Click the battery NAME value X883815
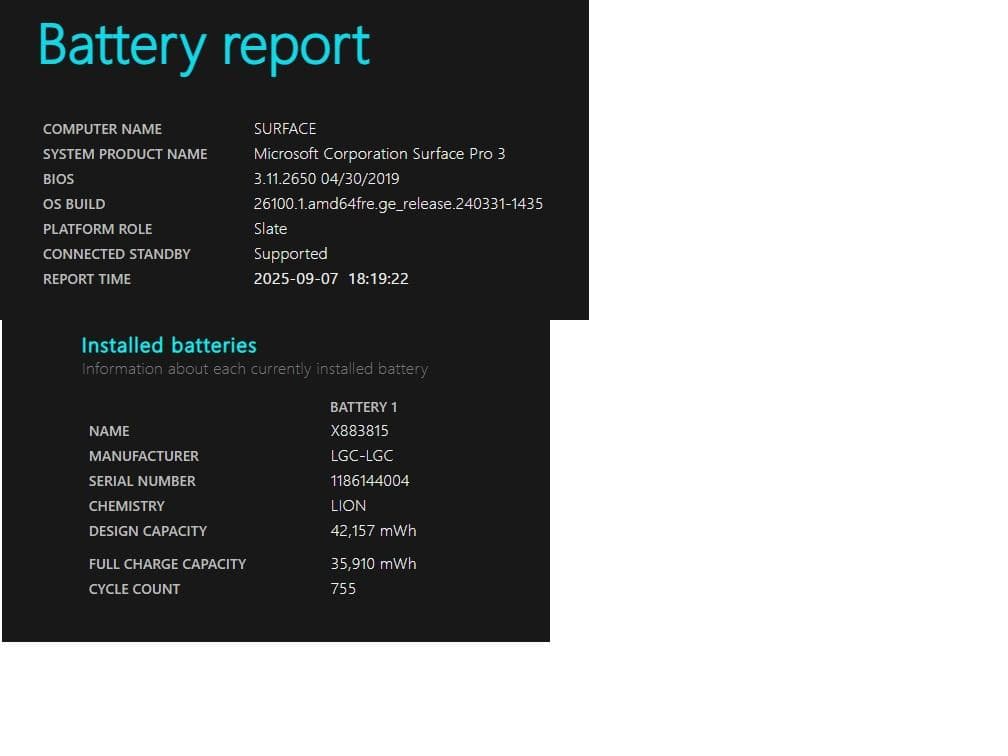This screenshot has height=756, width=1008. pos(360,431)
